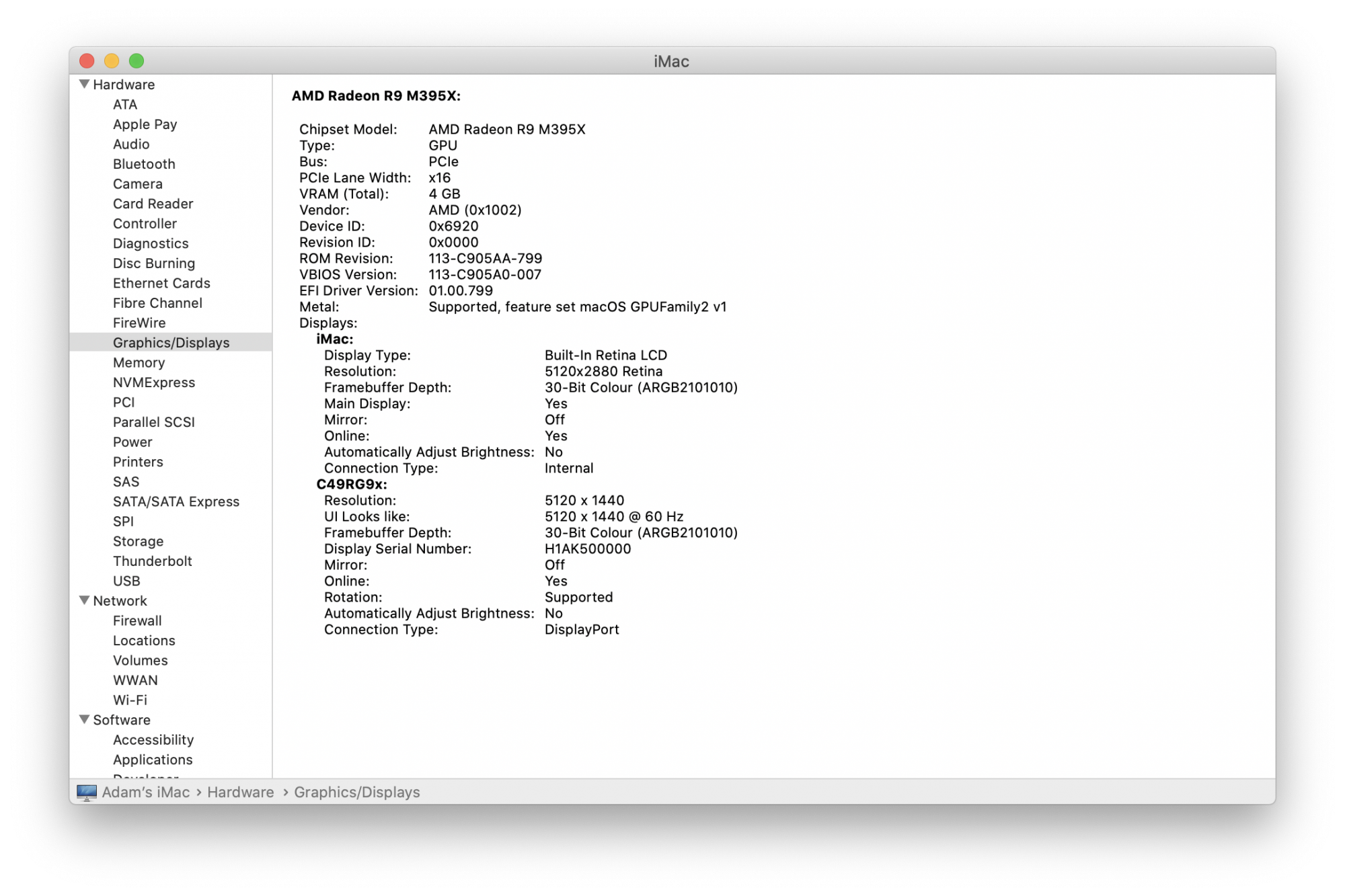This screenshot has height=896, width=1345.
Task: Click the yellow minimize window button
Action: 112,60
